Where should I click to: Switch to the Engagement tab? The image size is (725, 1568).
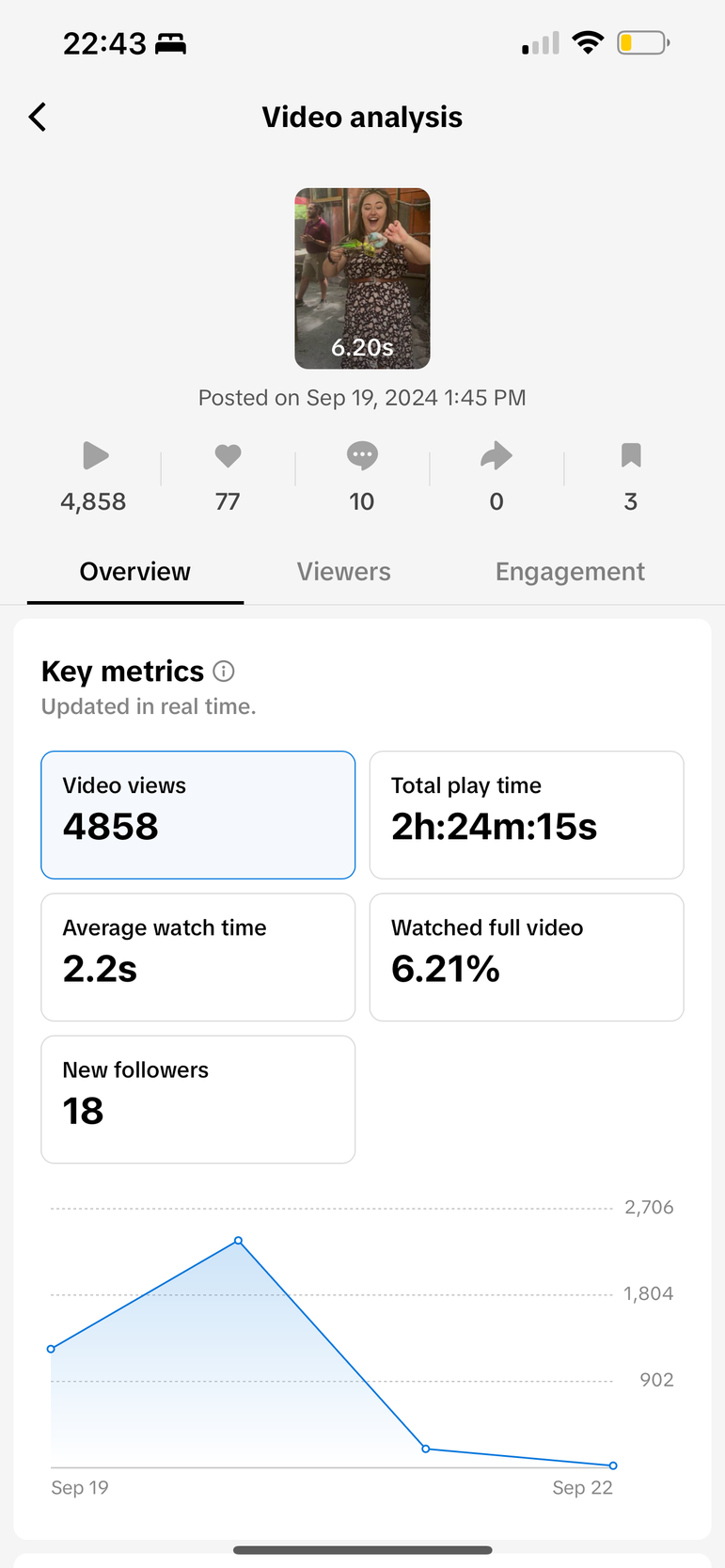pos(570,572)
